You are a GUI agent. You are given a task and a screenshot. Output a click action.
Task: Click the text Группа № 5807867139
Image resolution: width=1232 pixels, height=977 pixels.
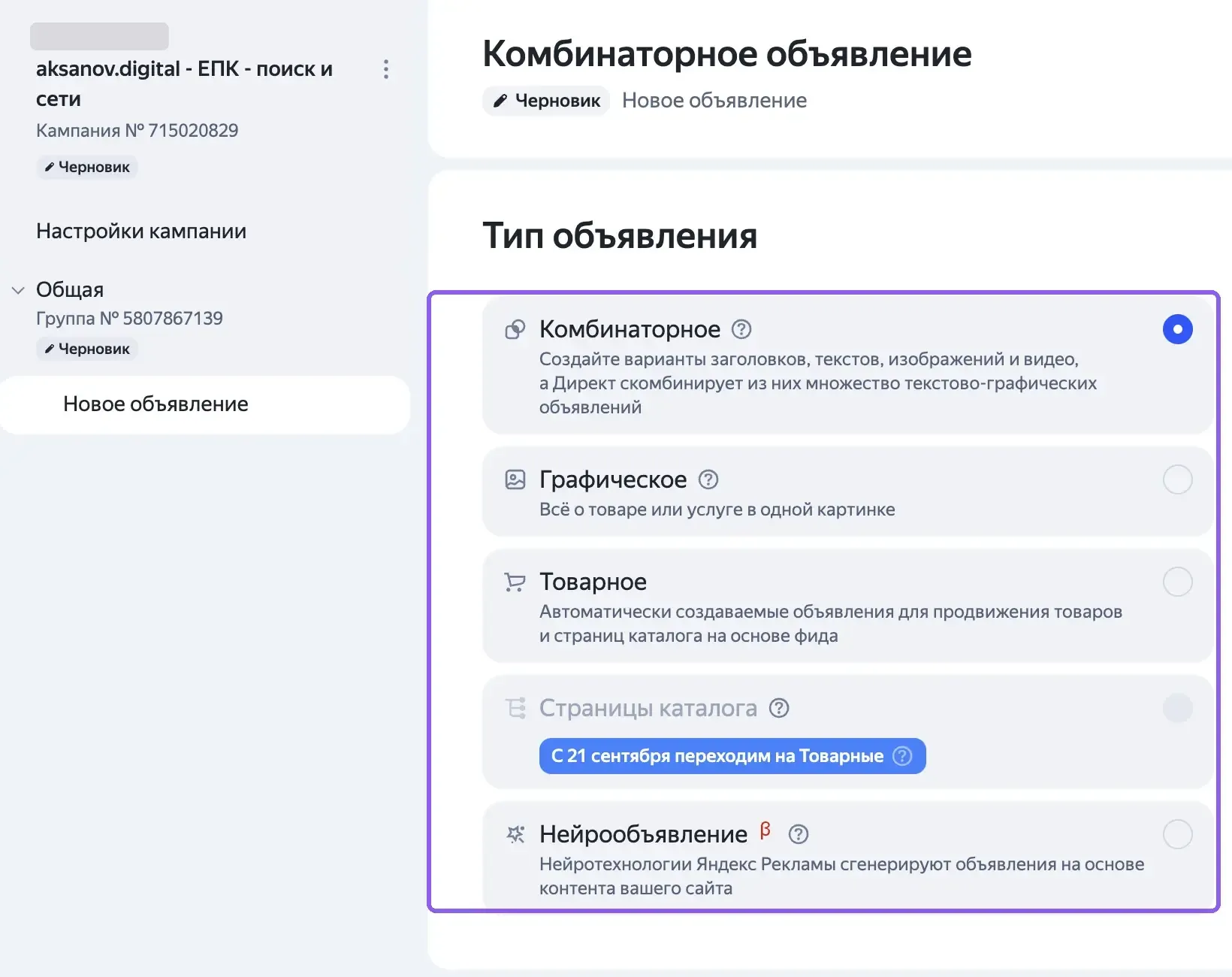129,318
